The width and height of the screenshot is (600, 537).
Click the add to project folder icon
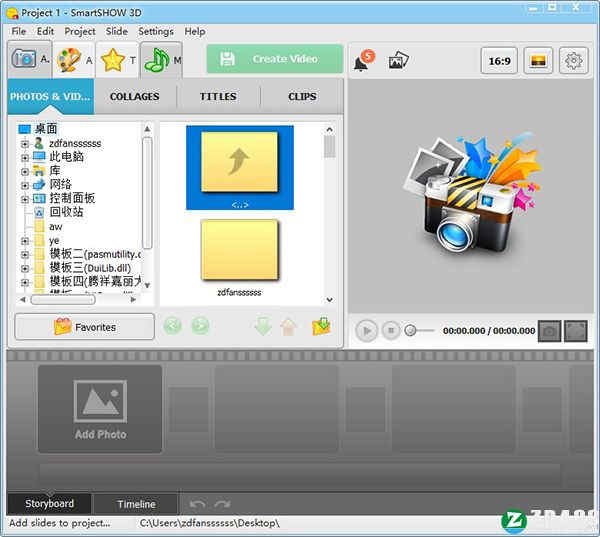tap(321, 326)
